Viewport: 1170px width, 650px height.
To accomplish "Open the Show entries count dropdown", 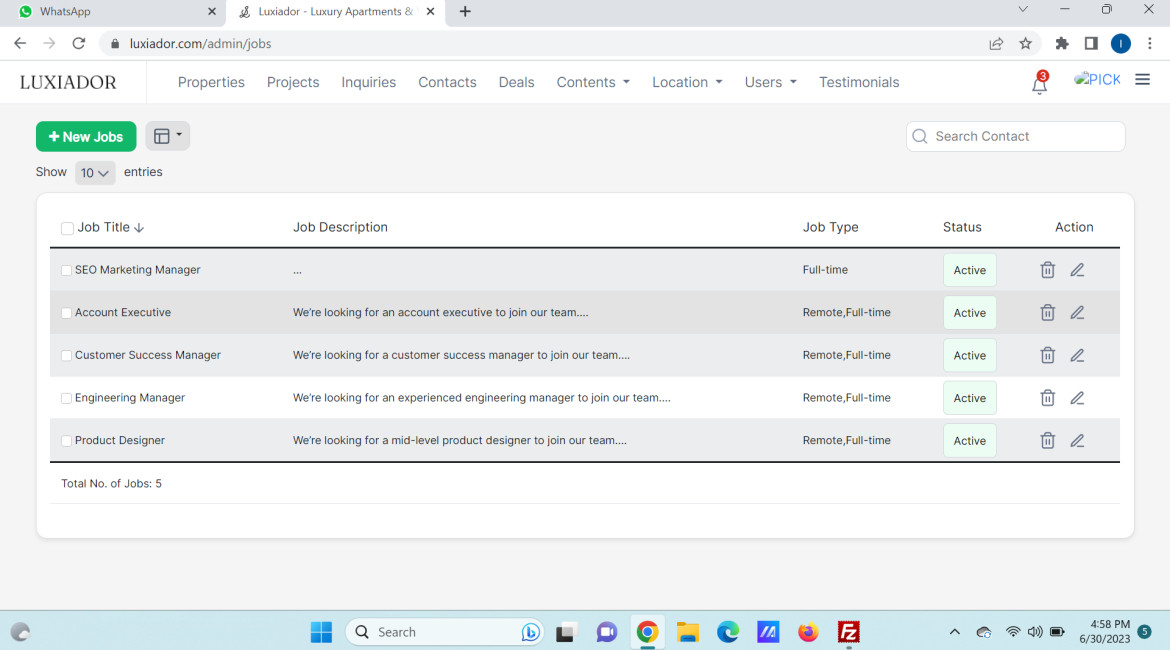I will point(95,173).
